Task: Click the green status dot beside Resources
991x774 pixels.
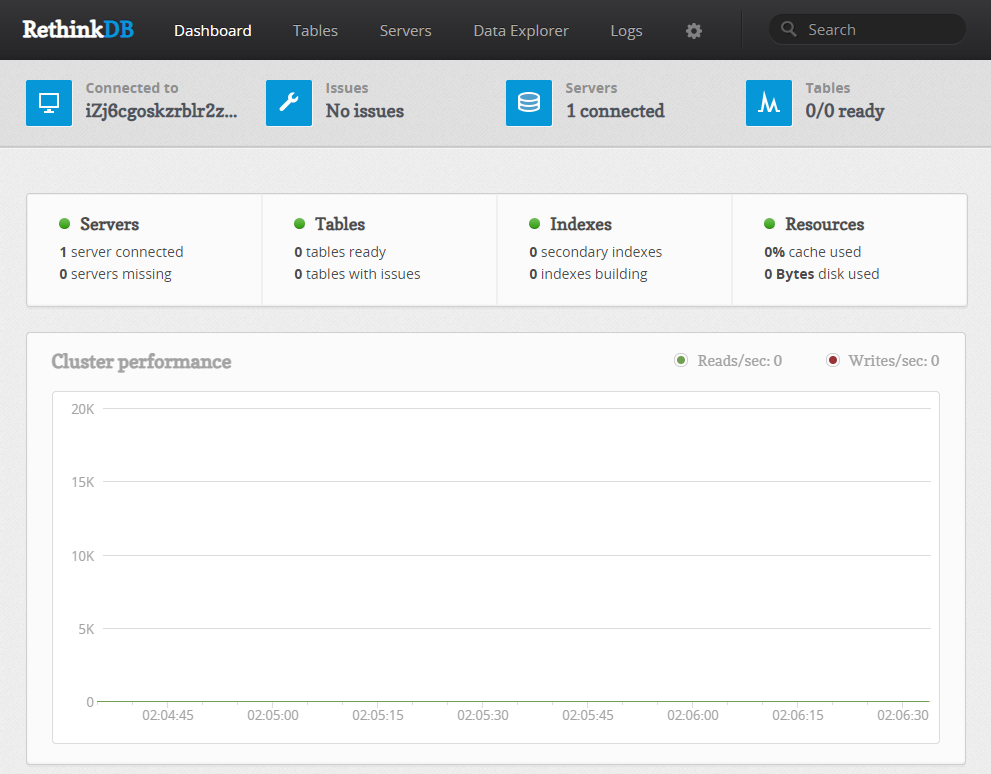Action: pos(770,224)
